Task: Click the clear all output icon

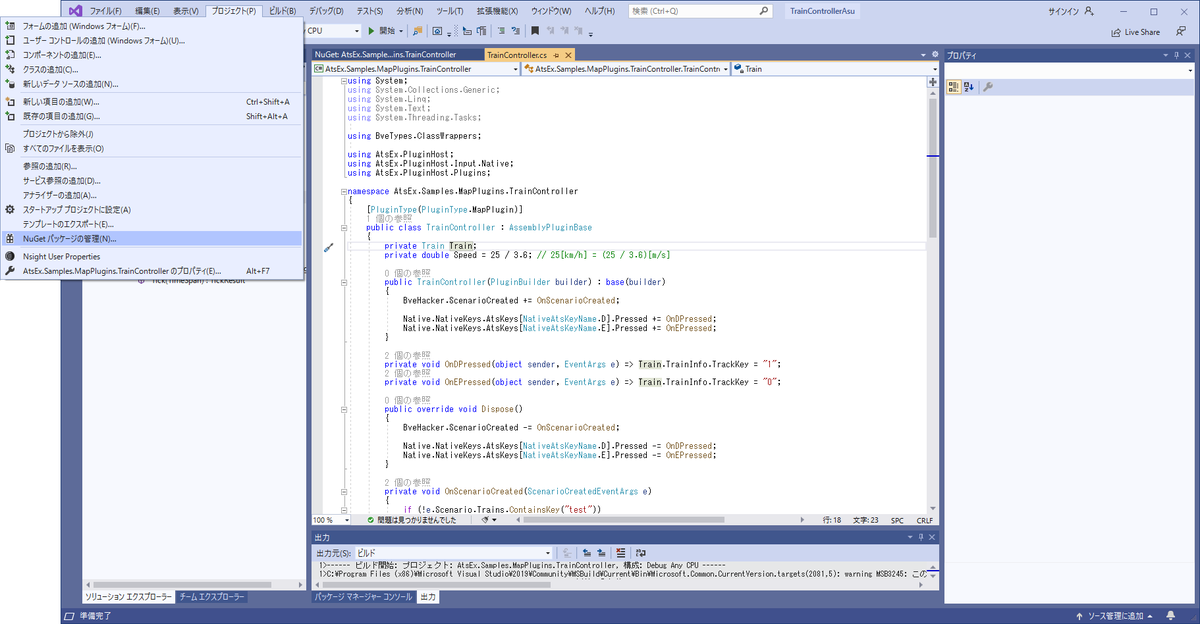Action: (x=620, y=552)
